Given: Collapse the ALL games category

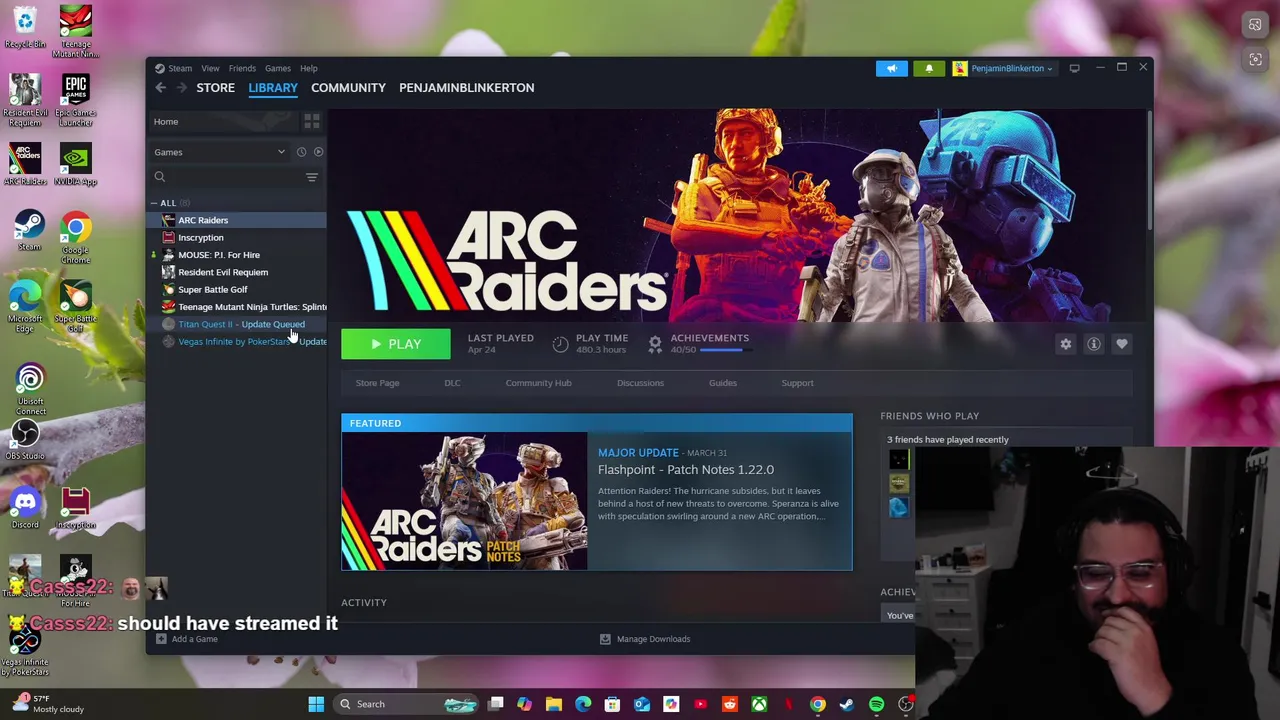Looking at the screenshot, I should pos(154,203).
